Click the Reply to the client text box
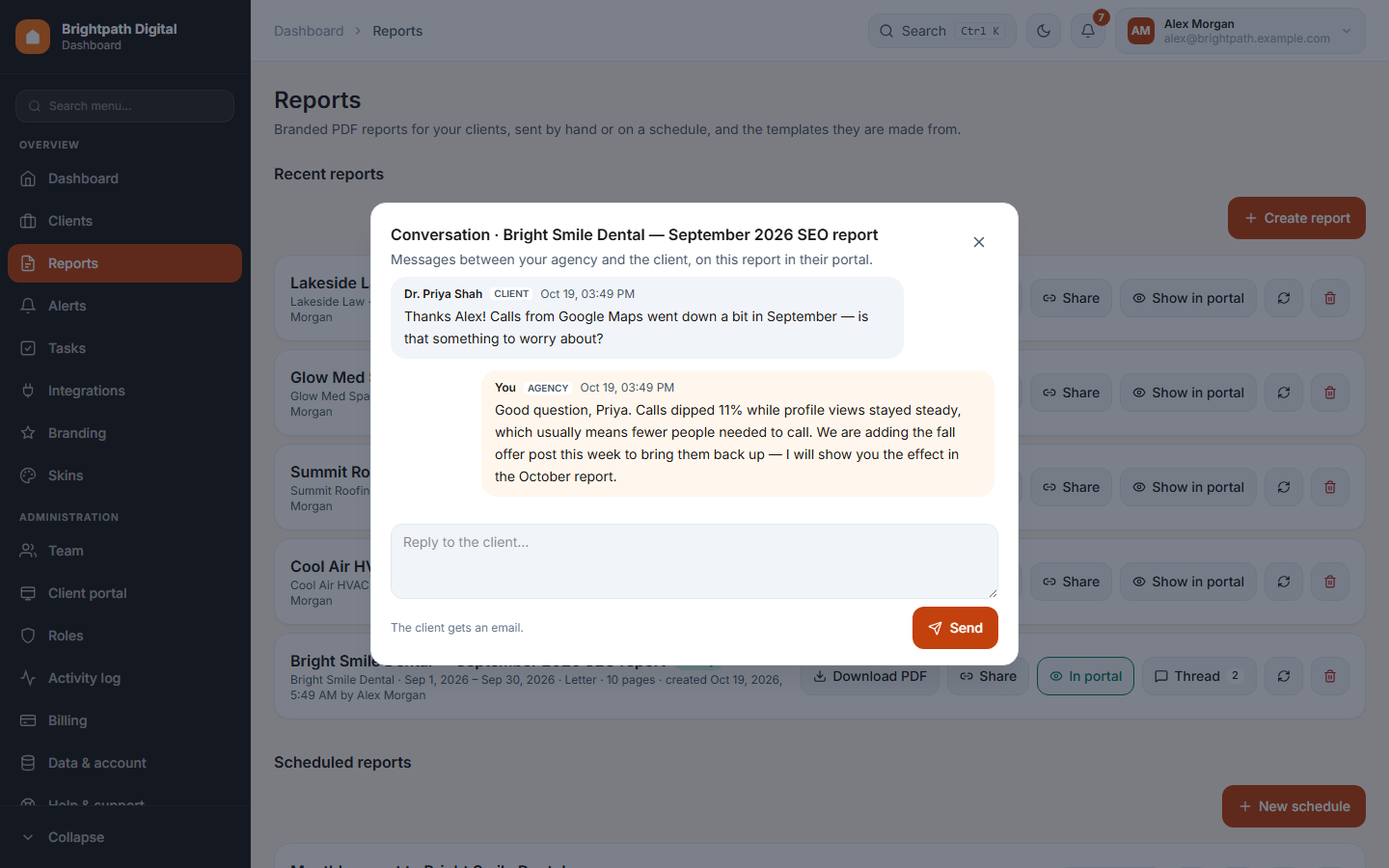 (x=694, y=561)
